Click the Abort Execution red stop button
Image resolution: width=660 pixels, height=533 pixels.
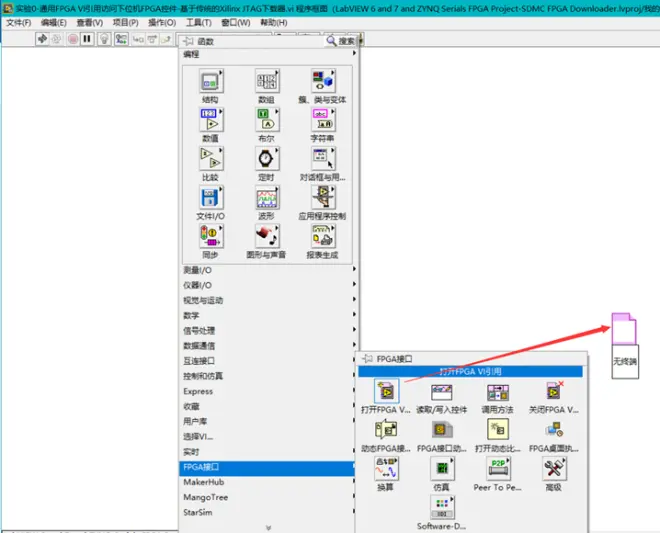(x=73, y=39)
